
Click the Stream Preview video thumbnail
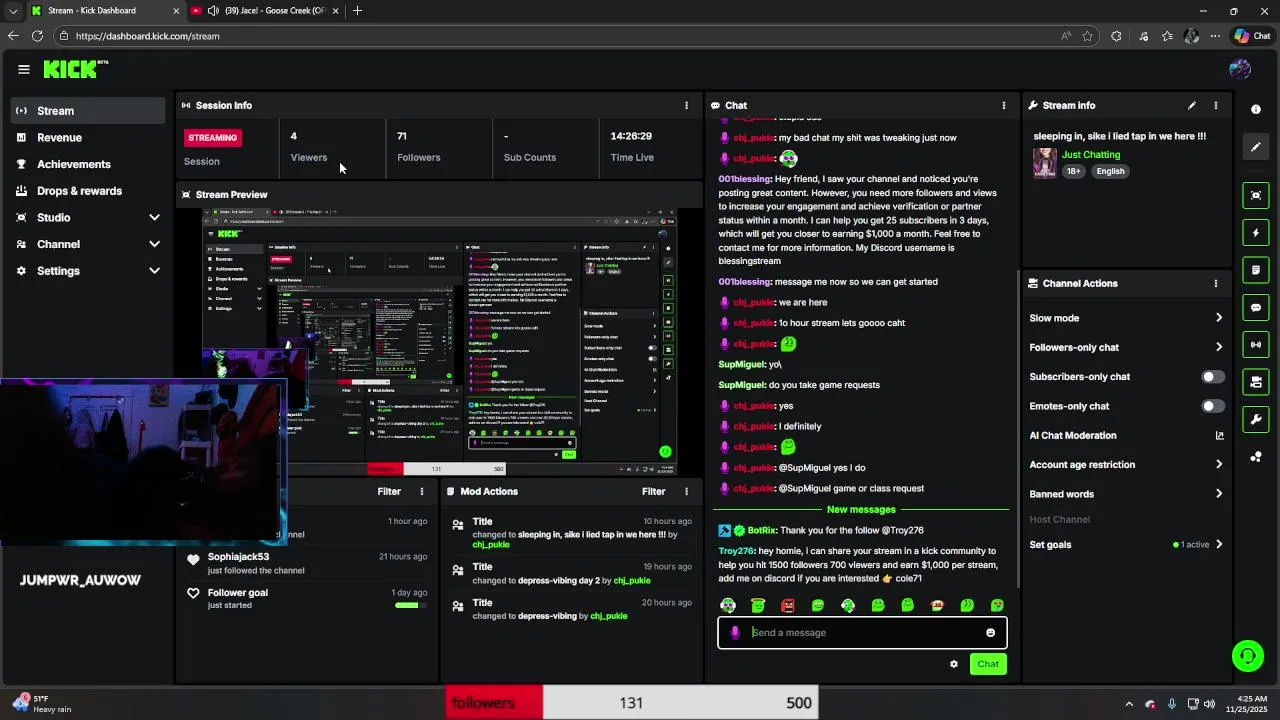coord(439,342)
